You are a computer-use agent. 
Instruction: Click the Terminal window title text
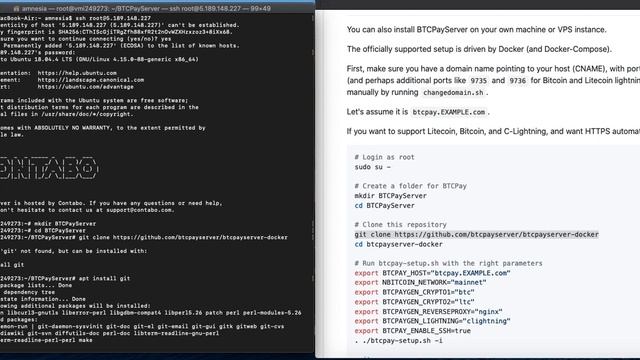pyautogui.click(x=146, y=9)
